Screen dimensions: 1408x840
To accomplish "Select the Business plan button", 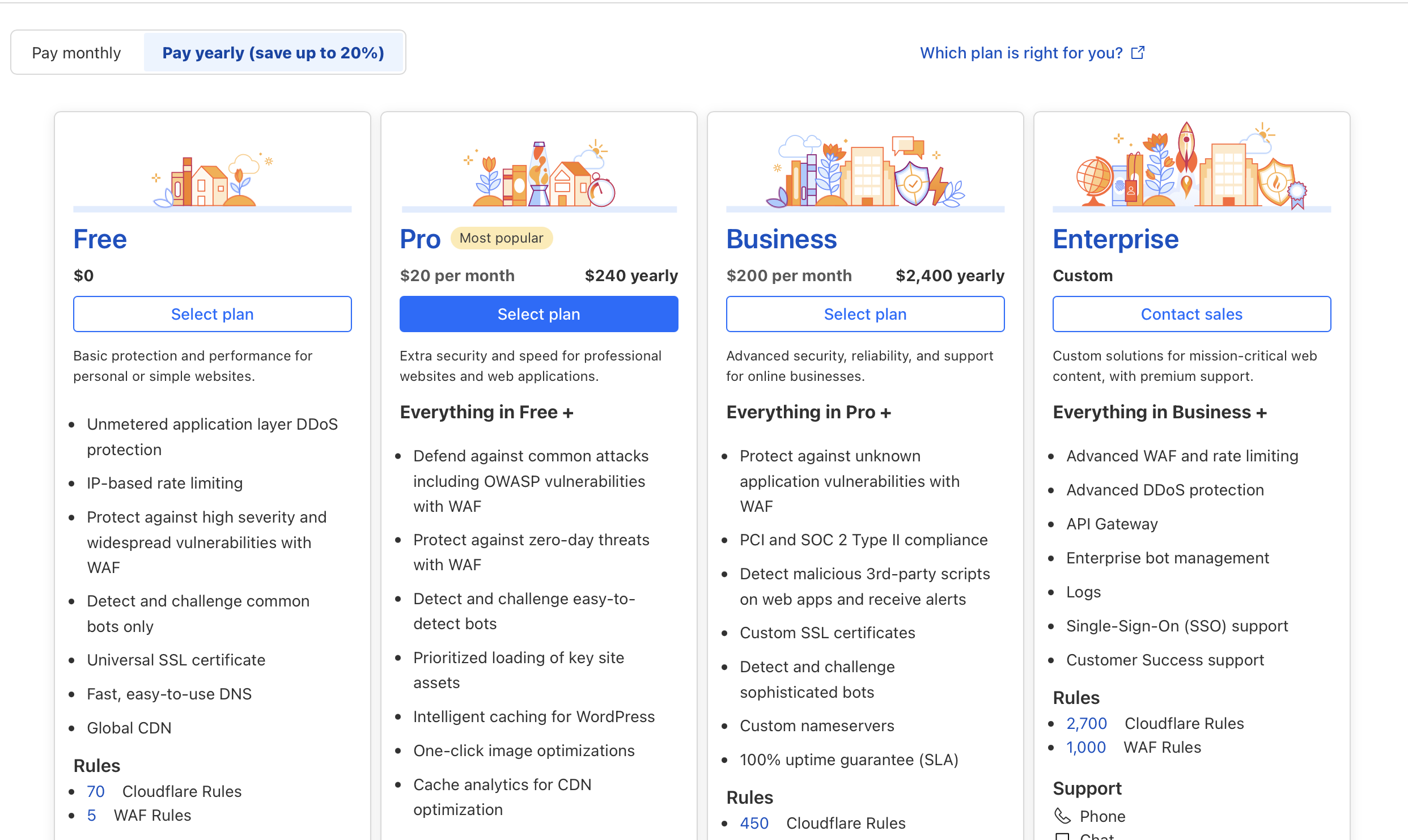I will pyautogui.click(x=865, y=314).
